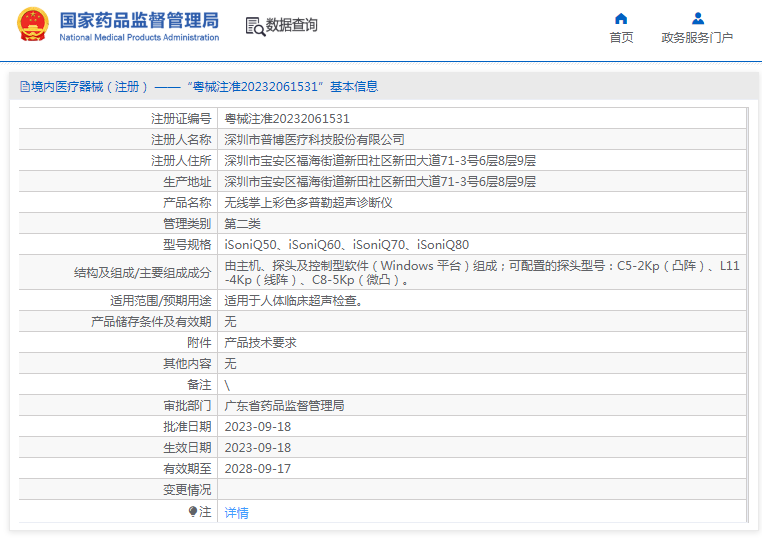Click the model list starting with iSoniQ50

click(x=346, y=244)
